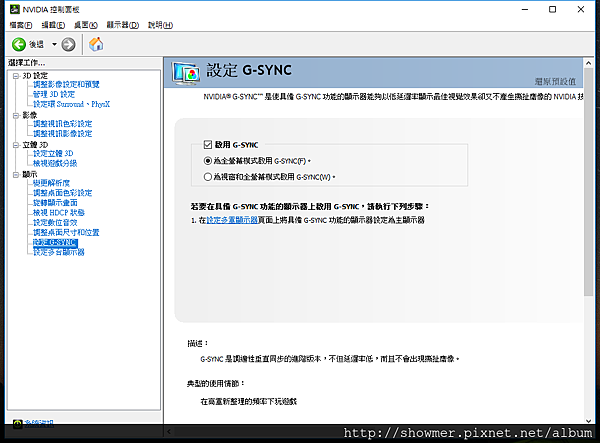Click the G-SYNC monitor icon in header

(x=186, y=73)
